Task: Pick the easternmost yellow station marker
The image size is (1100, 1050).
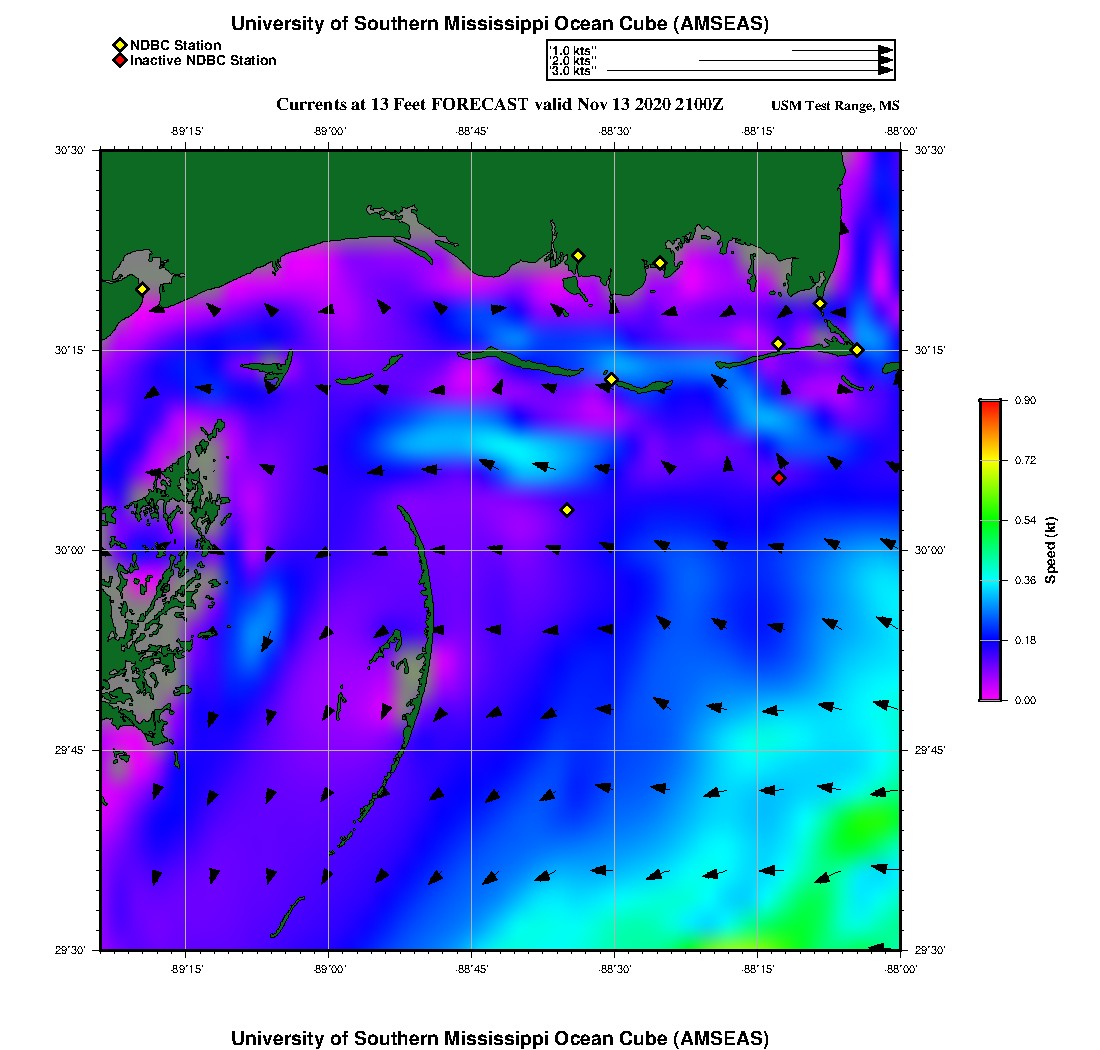Action: tap(857, 349)
